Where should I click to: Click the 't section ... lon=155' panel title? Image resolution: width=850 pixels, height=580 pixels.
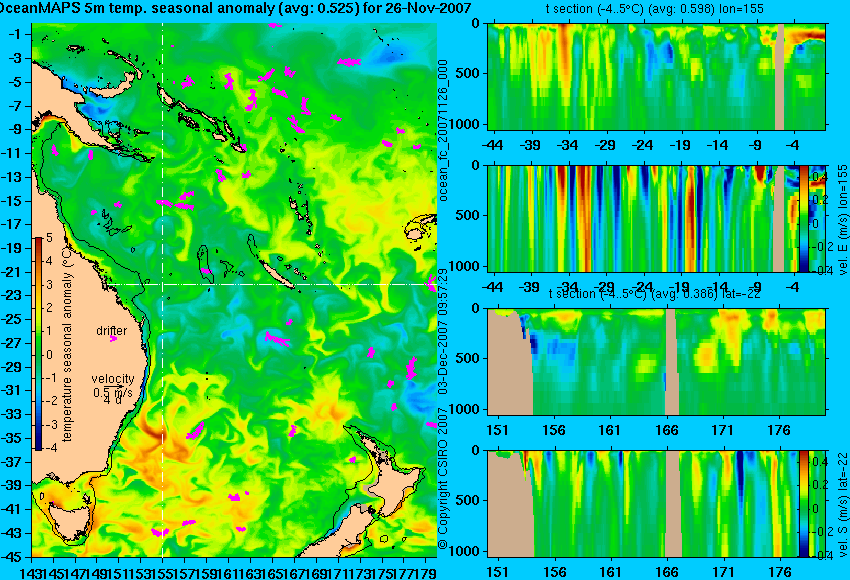[x=654, y=9]
